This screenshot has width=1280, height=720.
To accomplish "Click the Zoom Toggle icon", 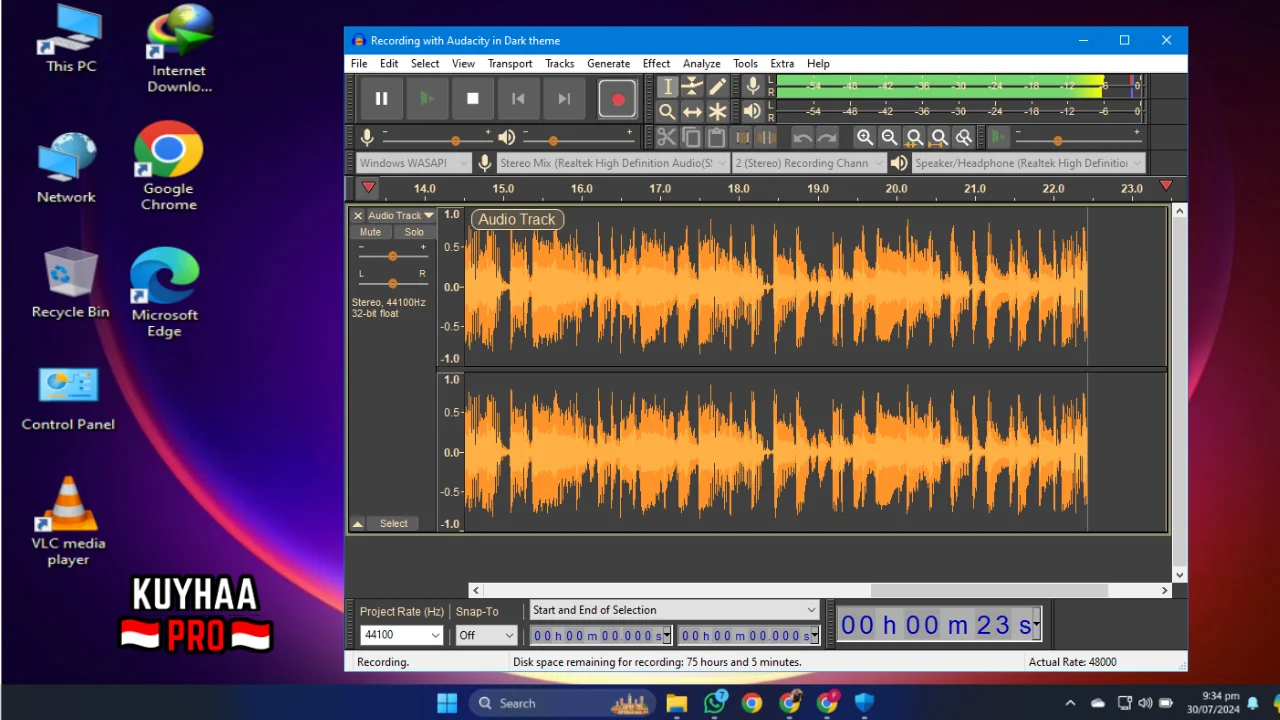I will [x=964, y=137].
